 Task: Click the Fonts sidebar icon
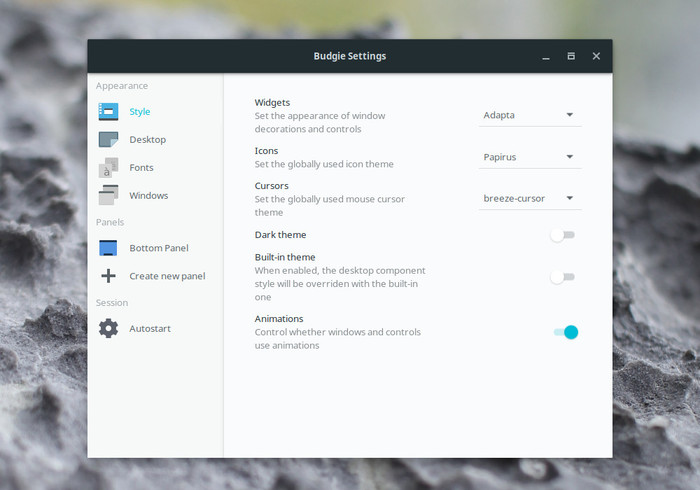(108, 168)
